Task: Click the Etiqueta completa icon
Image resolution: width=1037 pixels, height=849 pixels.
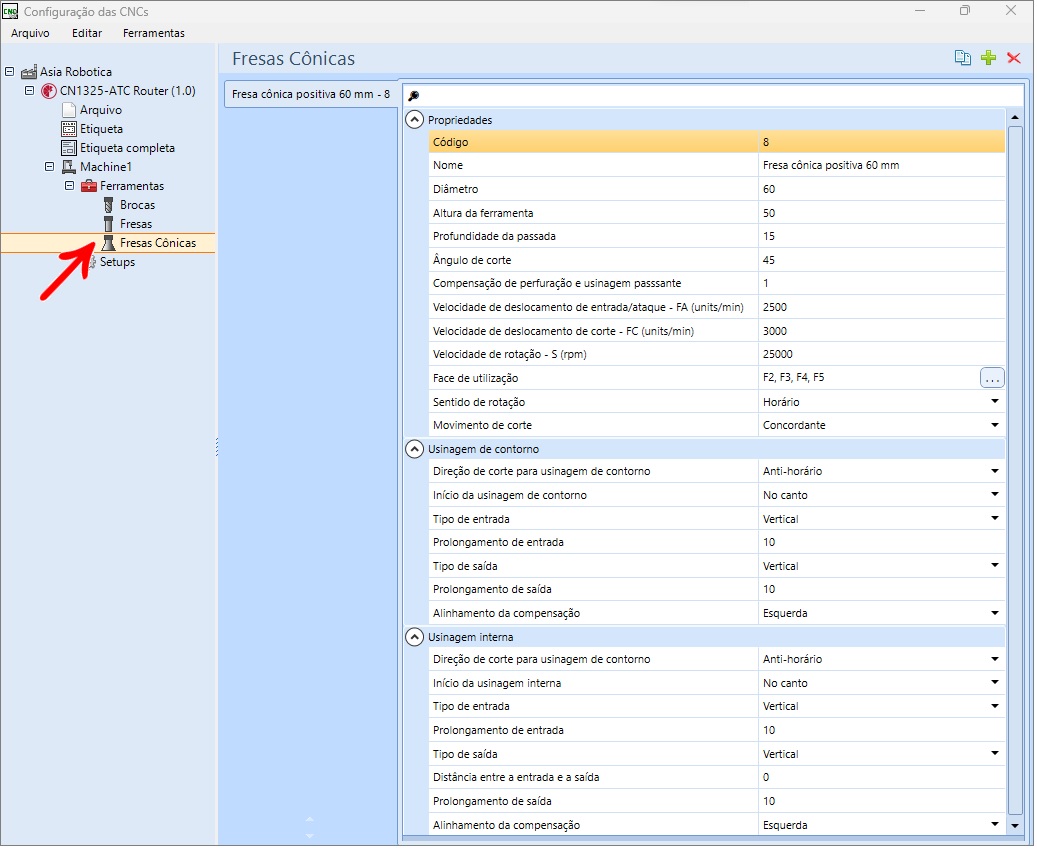Action: point(69,149)
